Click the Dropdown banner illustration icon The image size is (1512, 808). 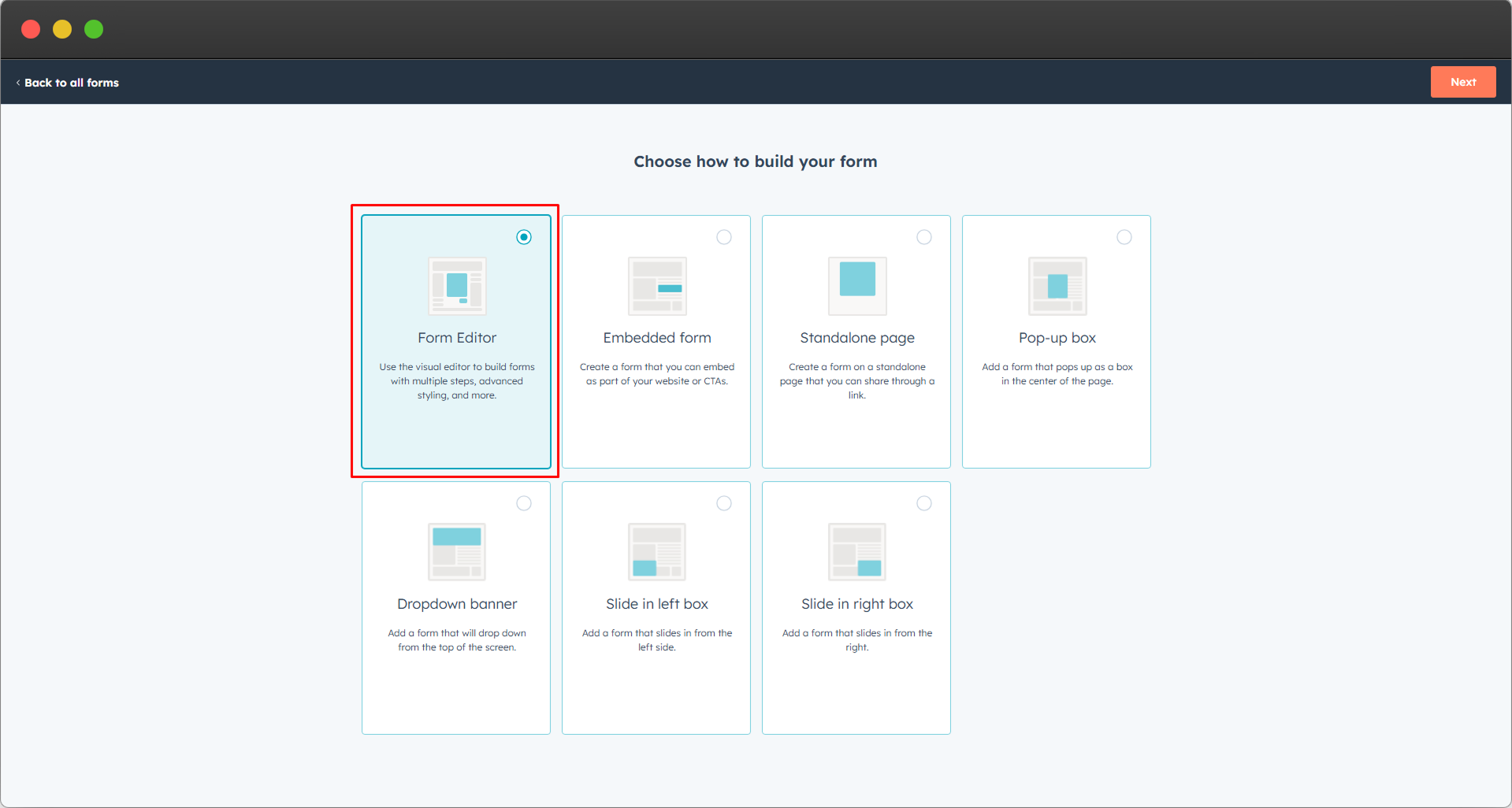457,552
